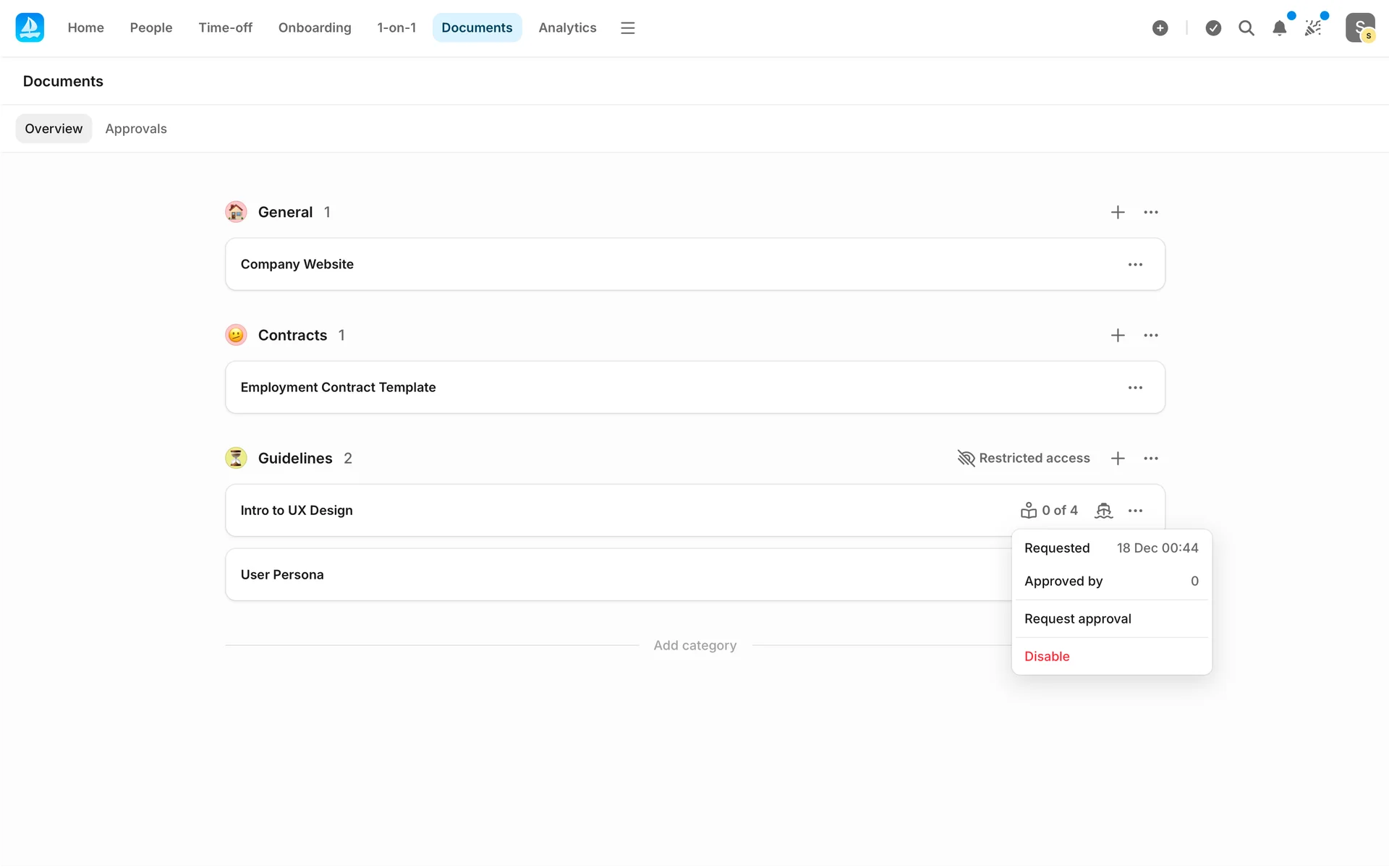This screenshot has width=1389, height=868.
Task: Select Request approval from the menu
Action: click(1077, 618)
